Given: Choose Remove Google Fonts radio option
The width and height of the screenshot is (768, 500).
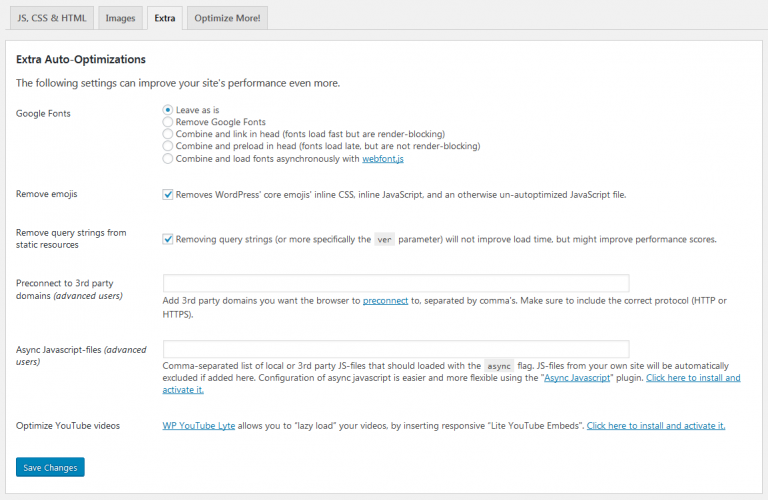Looking at the screenshot, I should click(x=168, y=121).
